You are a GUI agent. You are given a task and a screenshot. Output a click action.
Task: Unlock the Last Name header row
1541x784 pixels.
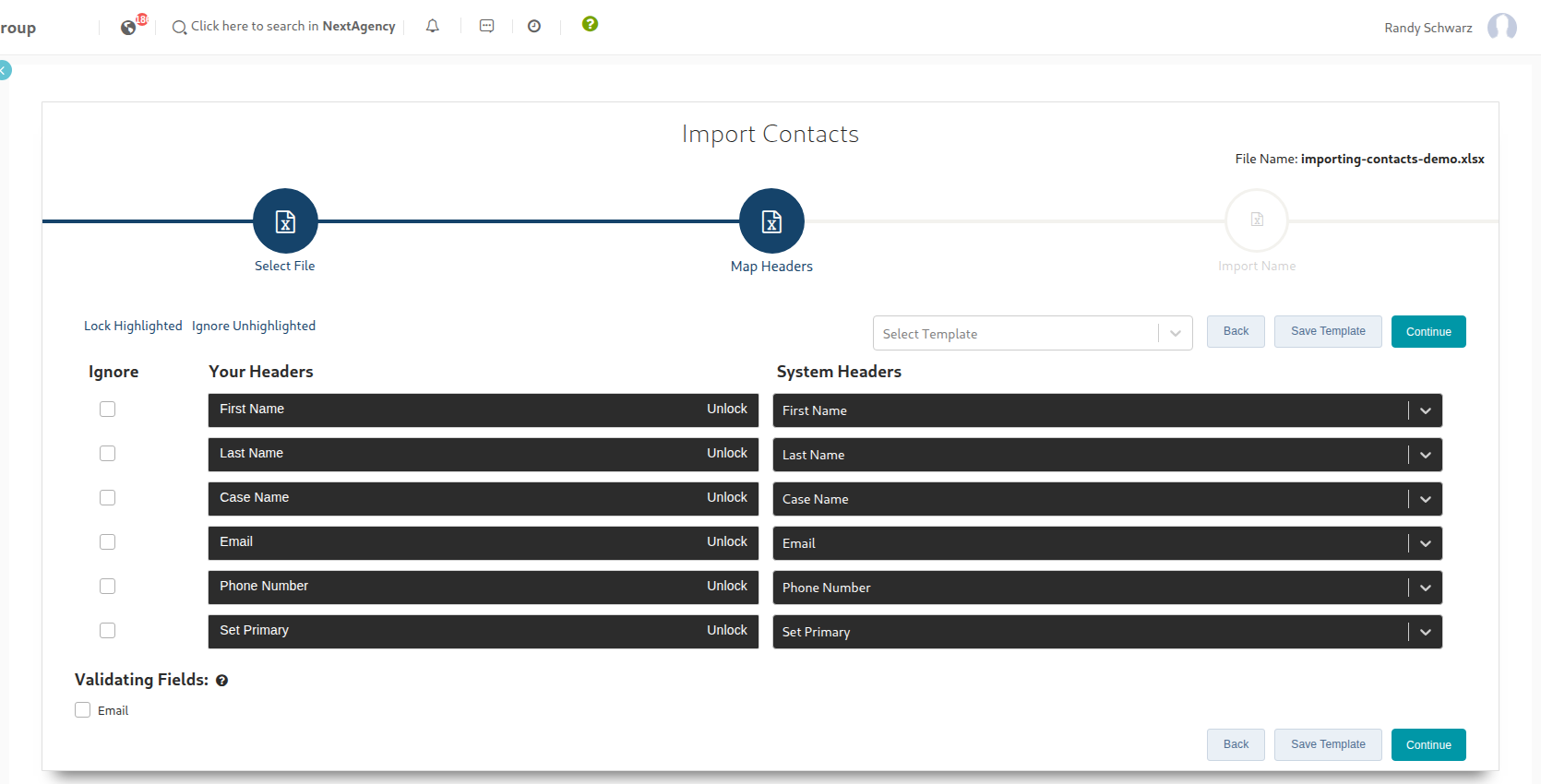pyautogui.click(x=727, y=453)
